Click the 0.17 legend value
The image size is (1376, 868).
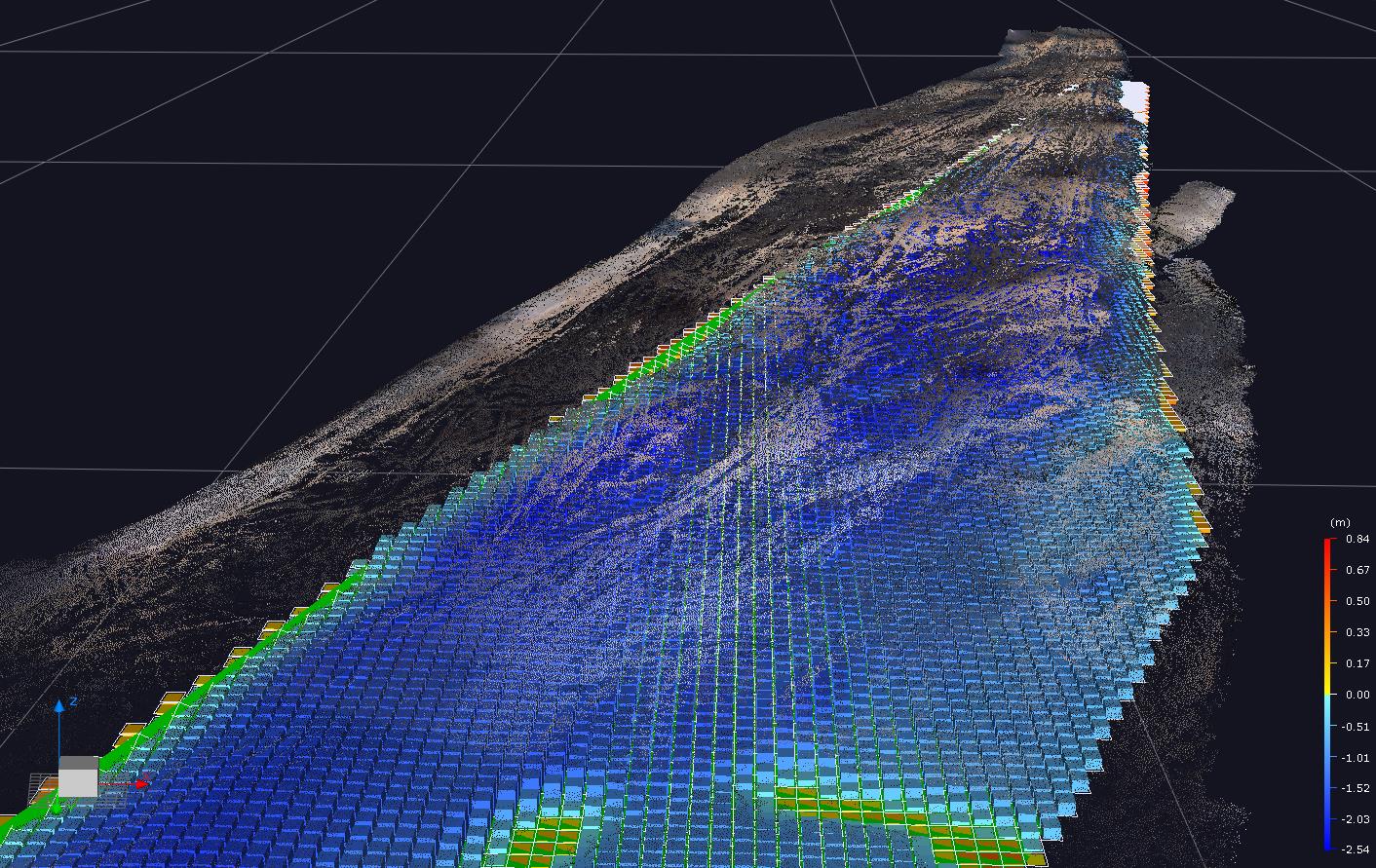1357,663
